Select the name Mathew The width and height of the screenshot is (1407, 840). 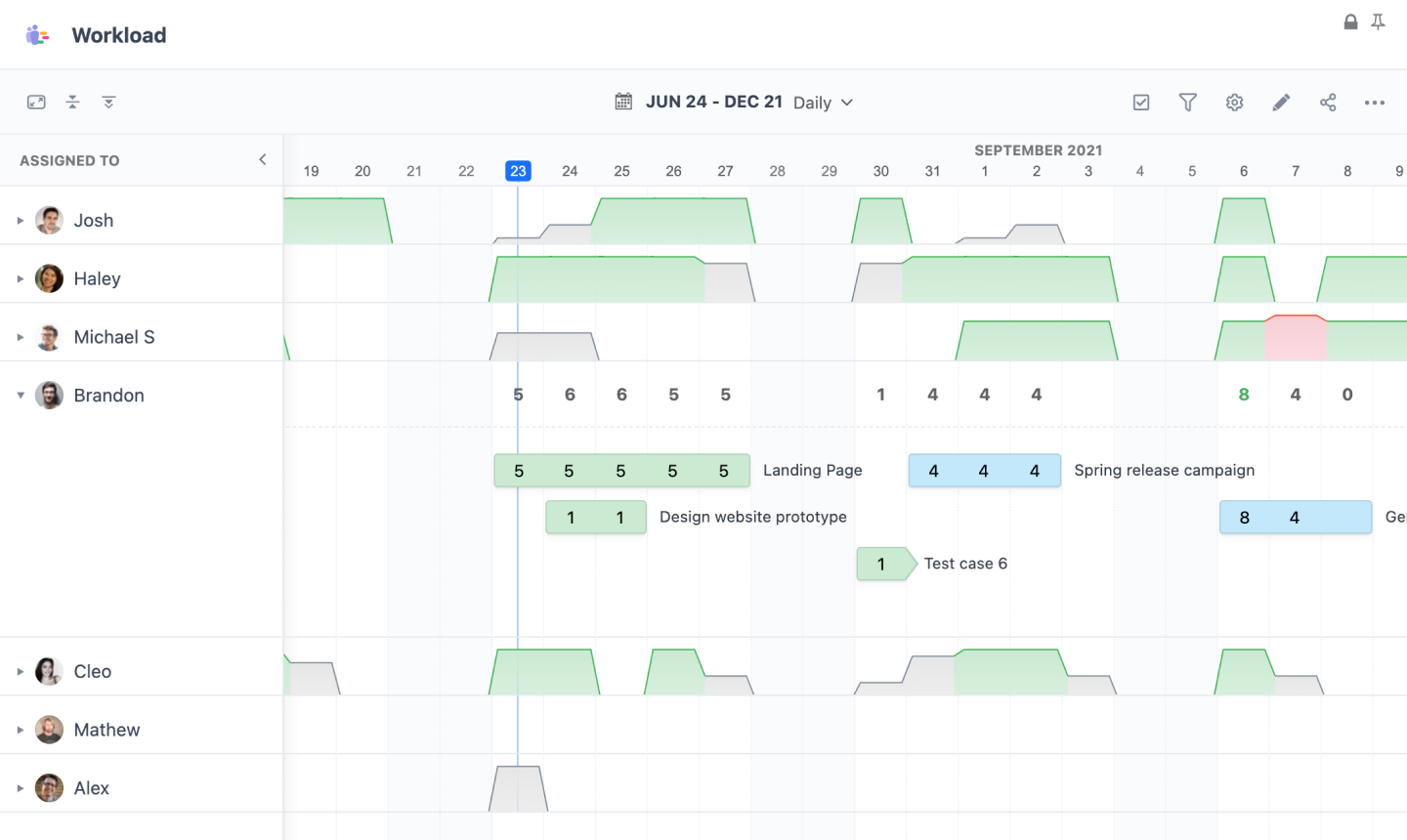point(107,730)
